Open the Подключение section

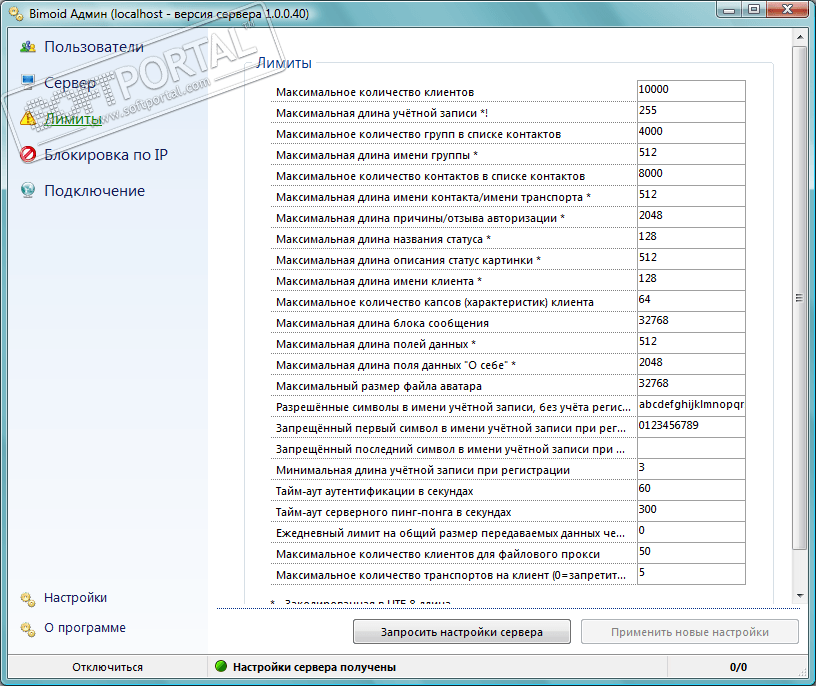tap(94, 191)
